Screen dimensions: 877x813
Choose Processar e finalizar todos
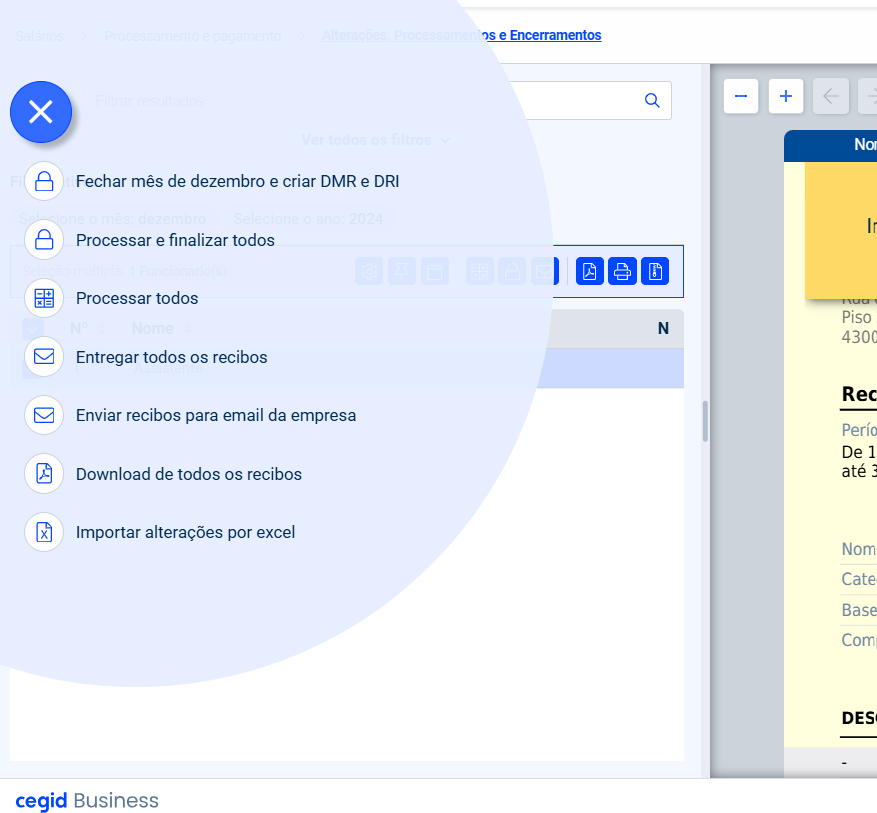pos(175,240)
